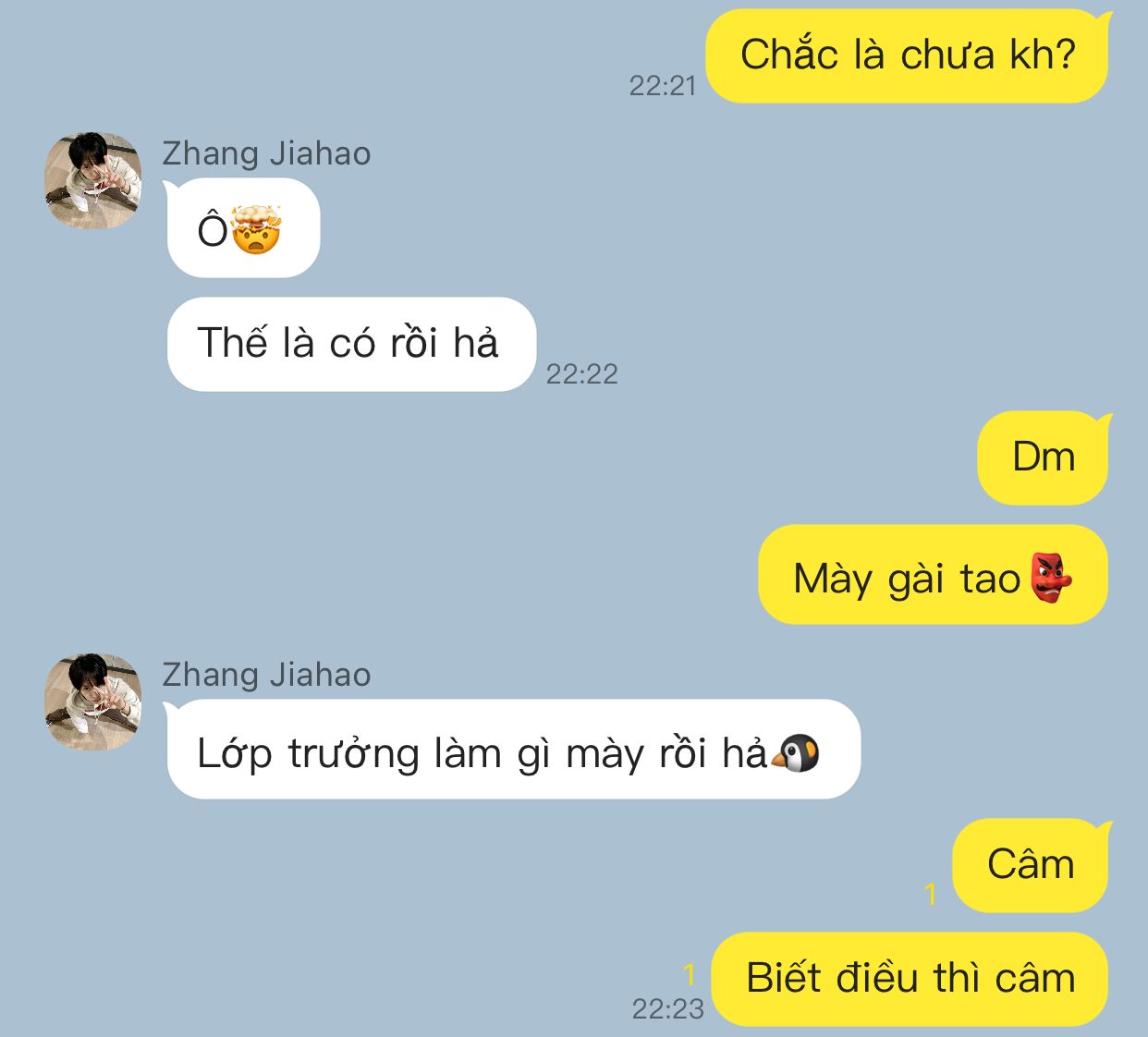Click the 22:21 timestamp

coord(662,86)
